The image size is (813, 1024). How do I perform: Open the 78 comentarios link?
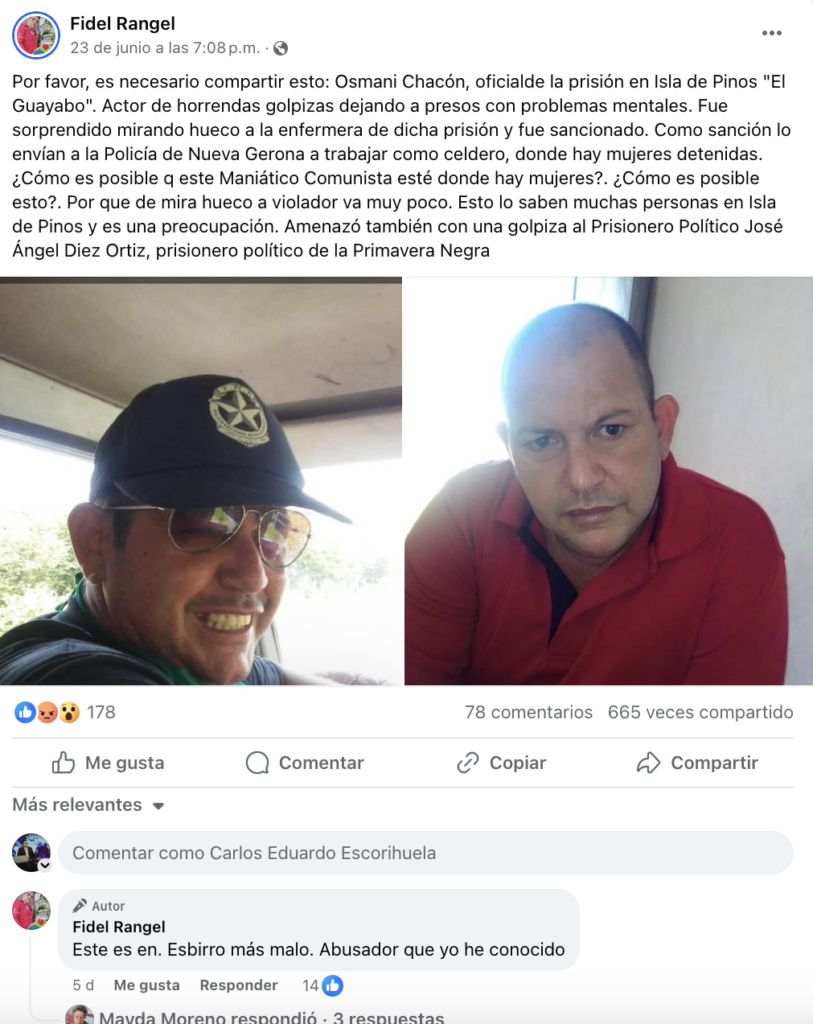[528, 712]
